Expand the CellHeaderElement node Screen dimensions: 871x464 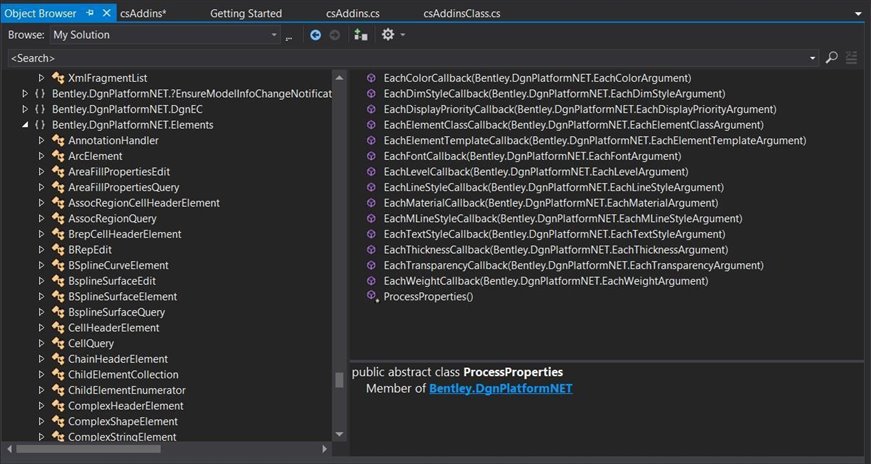coord(41,327)
